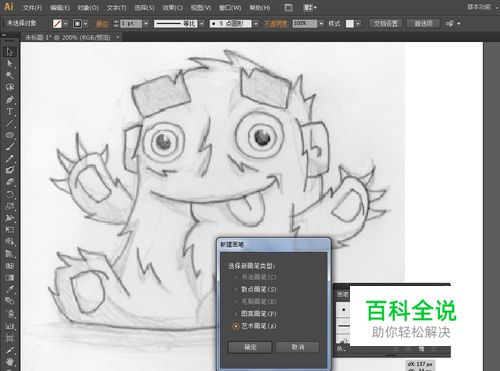500x371 pixels.
Task: Open the arrange documents dropdown
Action: pos(310,7)
